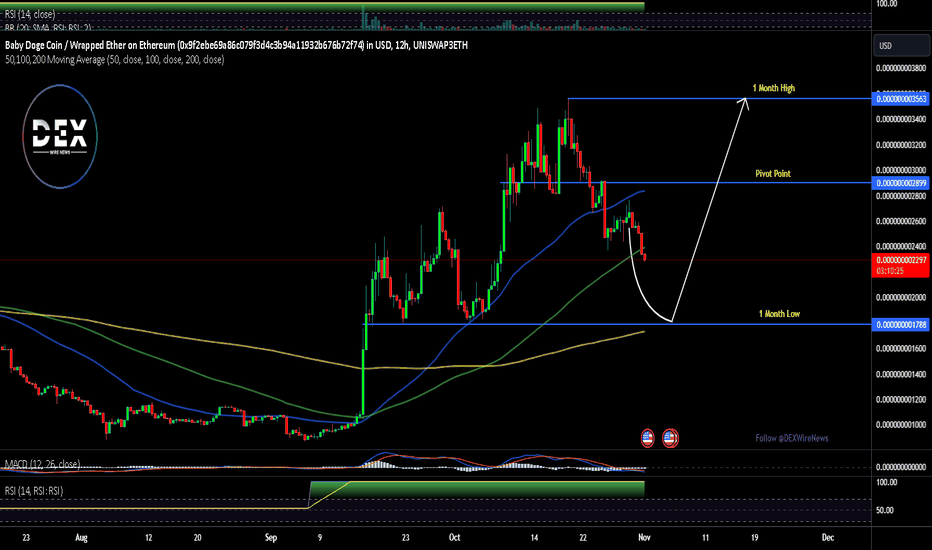This screenshot has height=550, width=932.
Task: Click the Oct label on the time axis
Action: pos(455,538)
